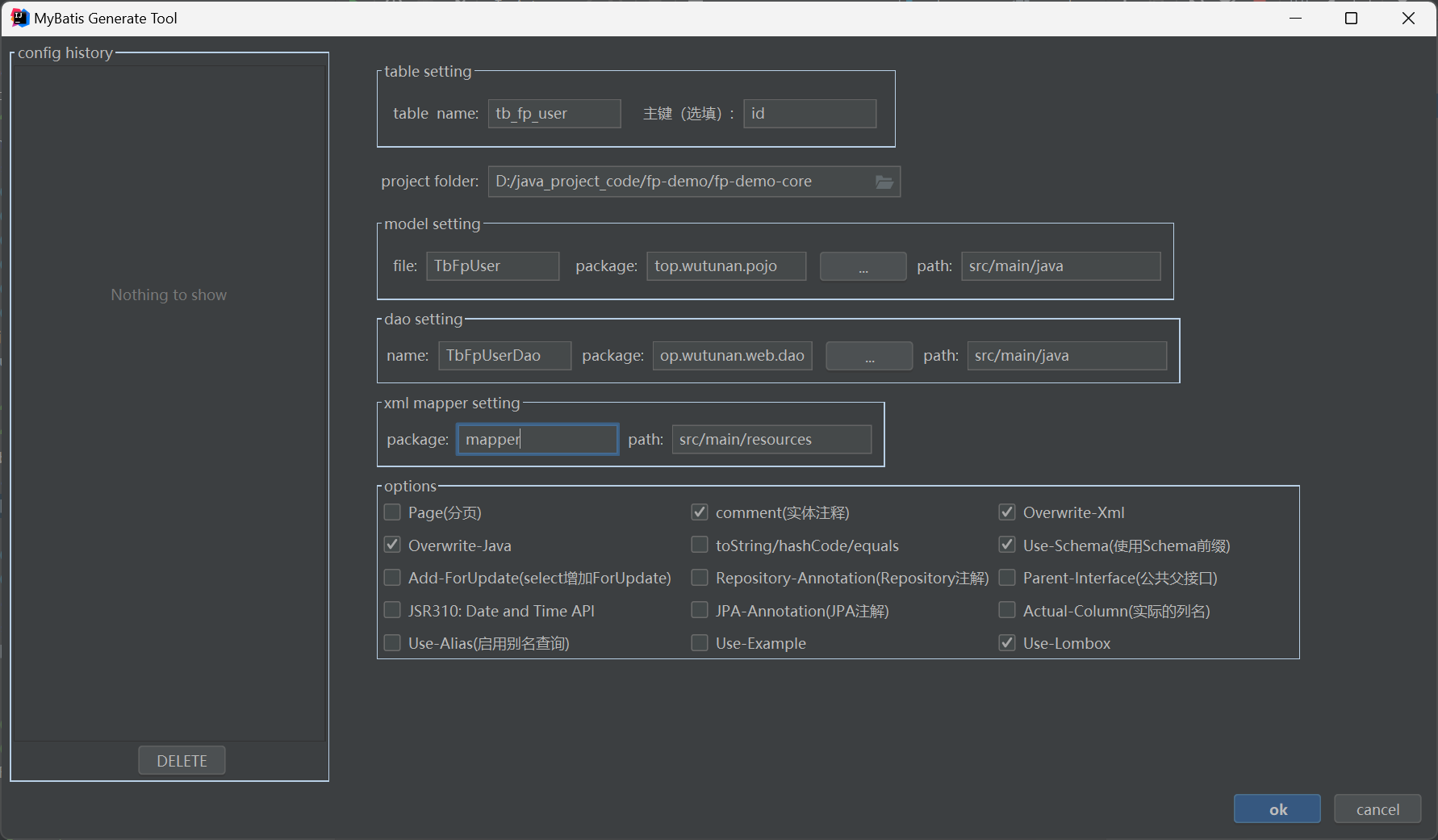1438x840 pixels.
Task: Click the model file name field
Action: 492,266
